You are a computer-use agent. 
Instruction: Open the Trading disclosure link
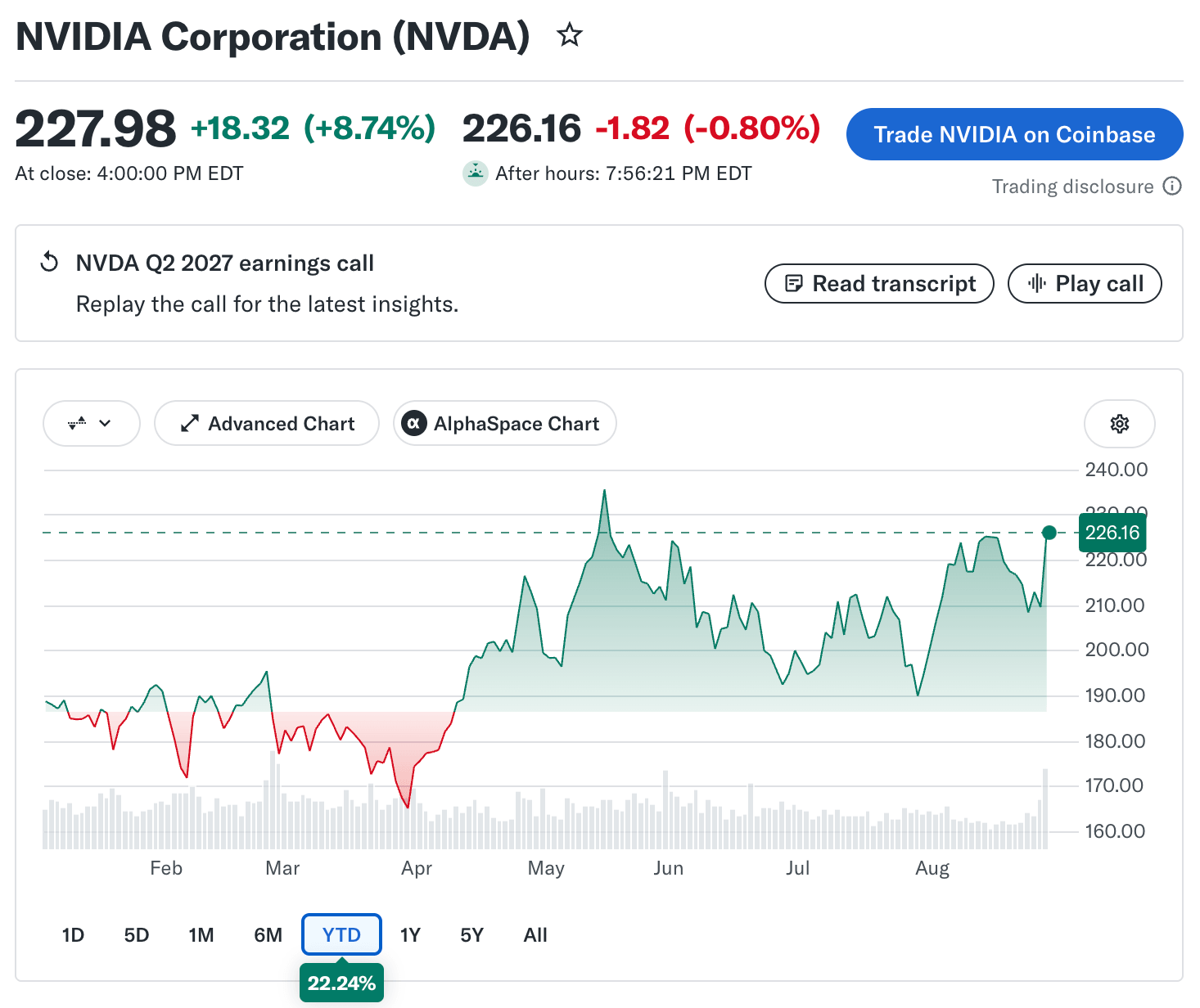click(x=1072, y=187)
